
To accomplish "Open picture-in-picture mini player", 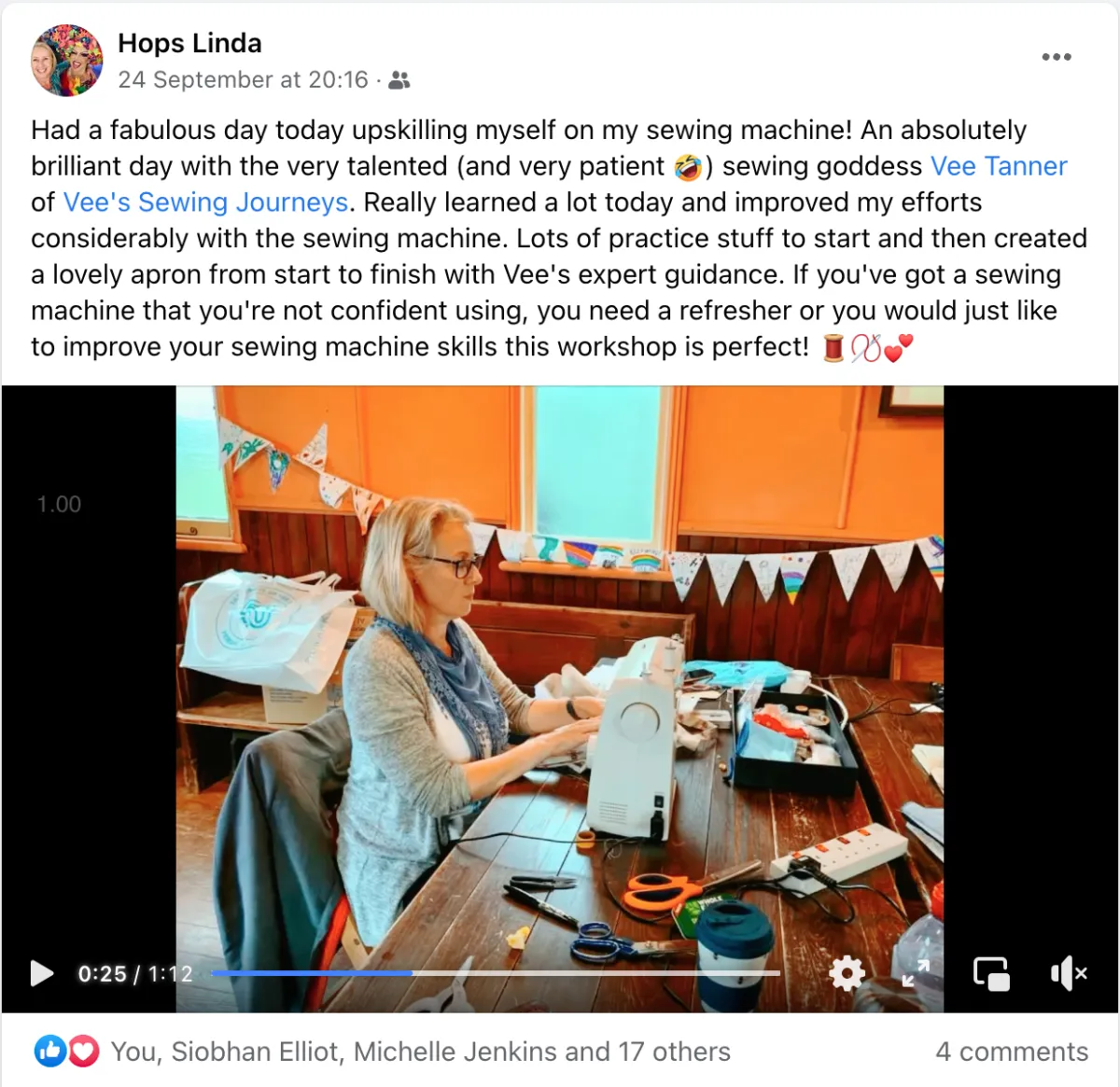I will coord(991,973).
